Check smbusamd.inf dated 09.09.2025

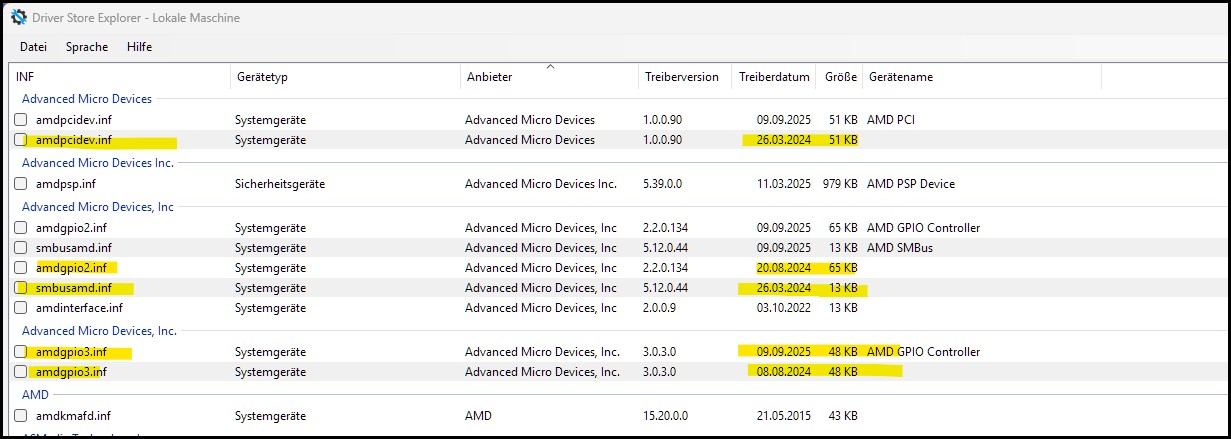[21, 248]
